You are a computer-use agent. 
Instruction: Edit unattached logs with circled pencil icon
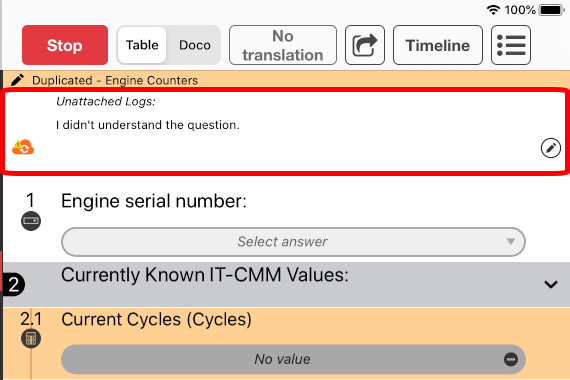point(550,148)
